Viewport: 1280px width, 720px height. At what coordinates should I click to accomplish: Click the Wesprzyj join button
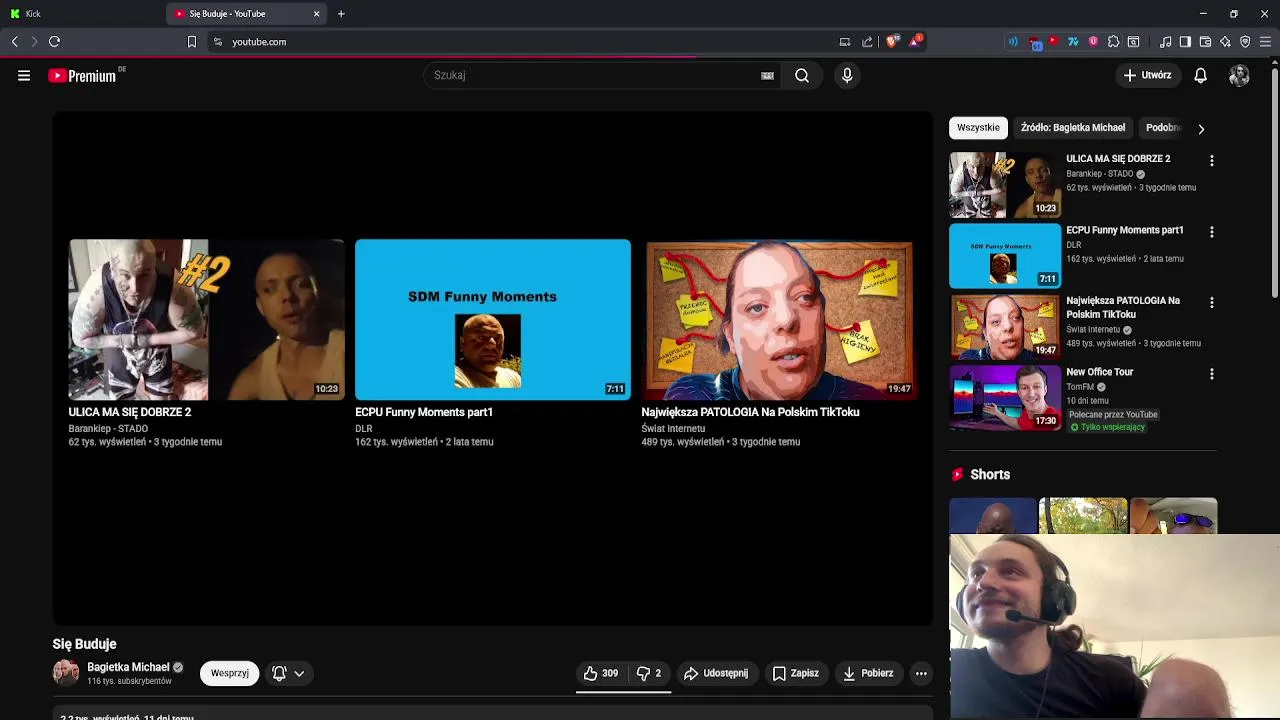point(229,673)
